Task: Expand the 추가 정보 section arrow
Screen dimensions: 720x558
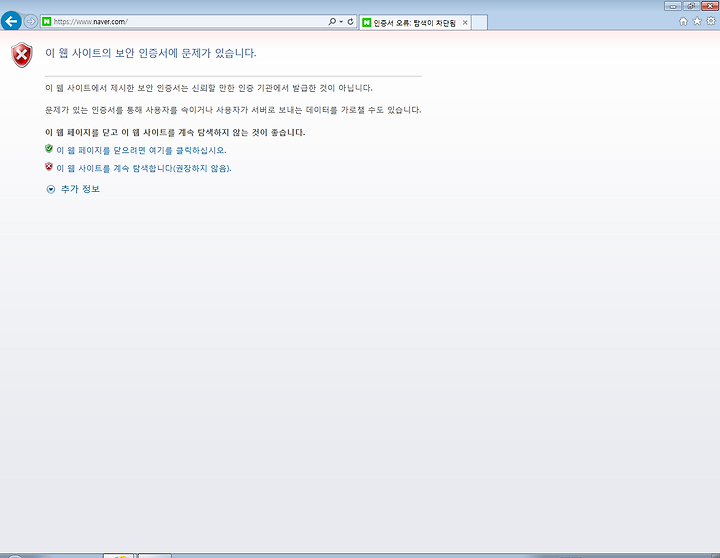Action: click(x=51, y=189)
